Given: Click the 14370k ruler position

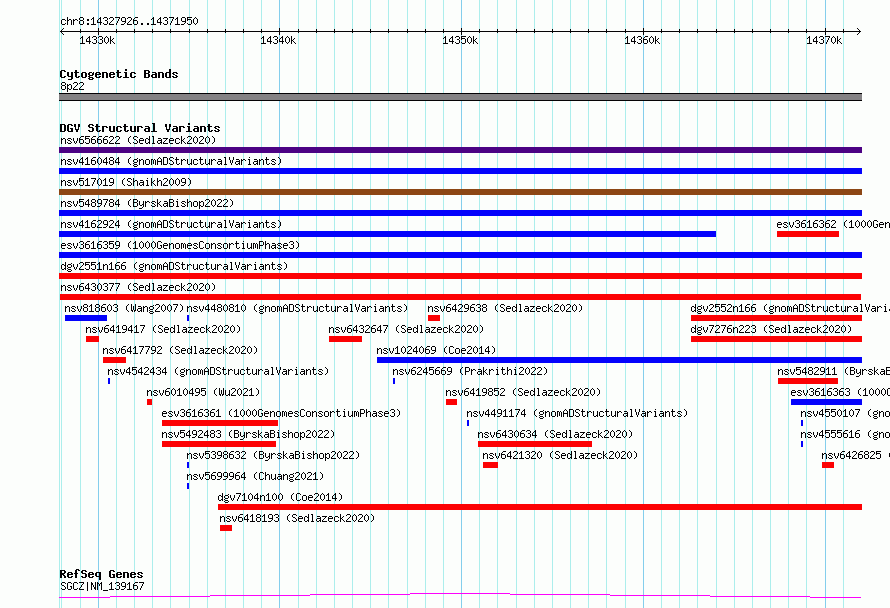Looking at the screenshot, I should point(824,40).
